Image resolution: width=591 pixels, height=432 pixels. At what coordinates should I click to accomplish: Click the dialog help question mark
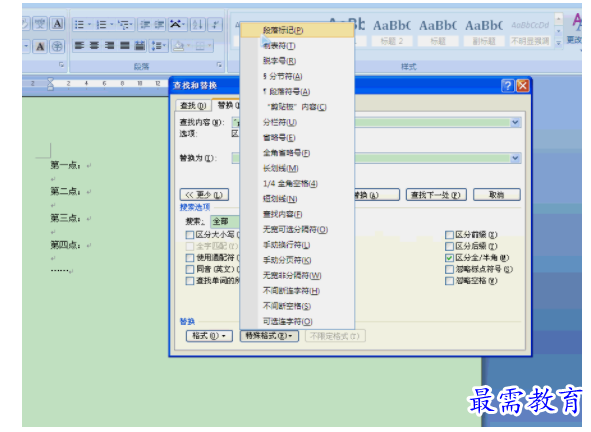coord(508,86)
